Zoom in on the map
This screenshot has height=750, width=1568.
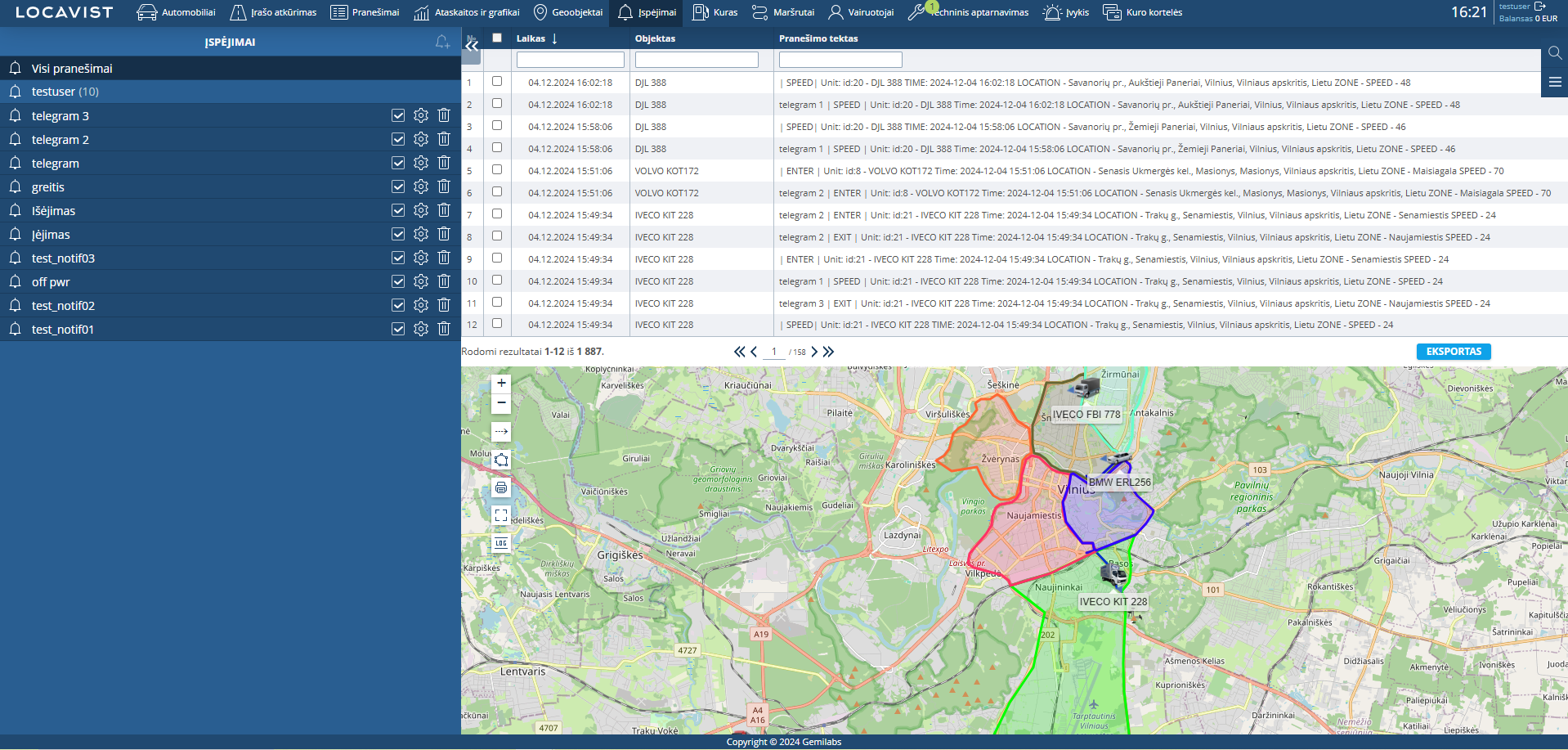[501, 384]
